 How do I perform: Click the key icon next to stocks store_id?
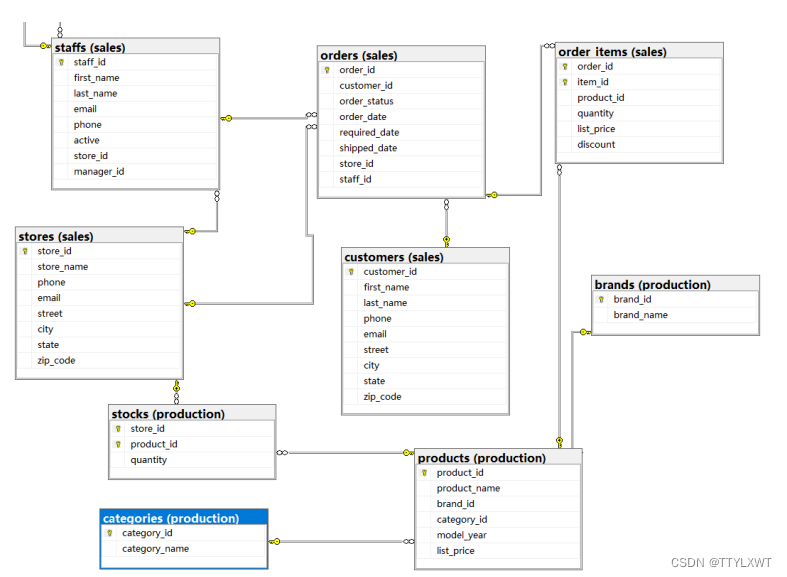point(118,429)
